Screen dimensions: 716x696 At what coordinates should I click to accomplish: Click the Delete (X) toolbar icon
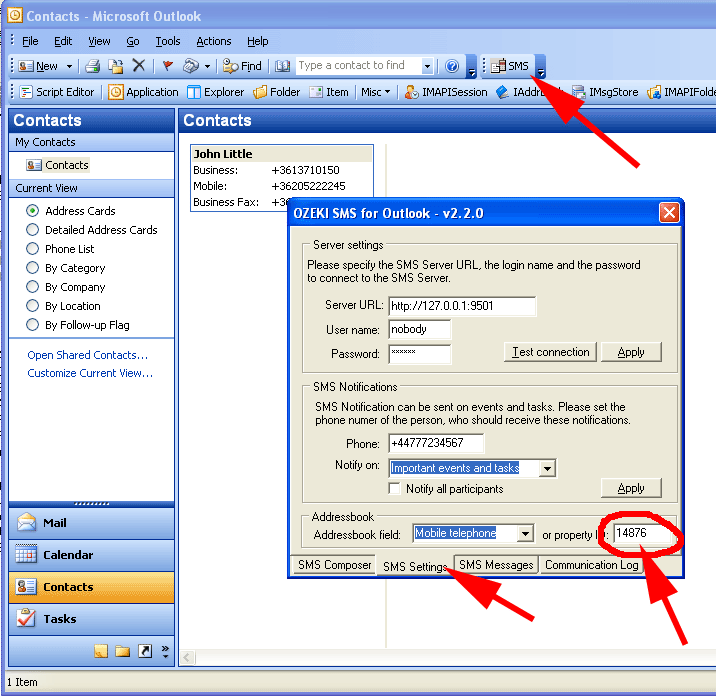click(138, 66)
